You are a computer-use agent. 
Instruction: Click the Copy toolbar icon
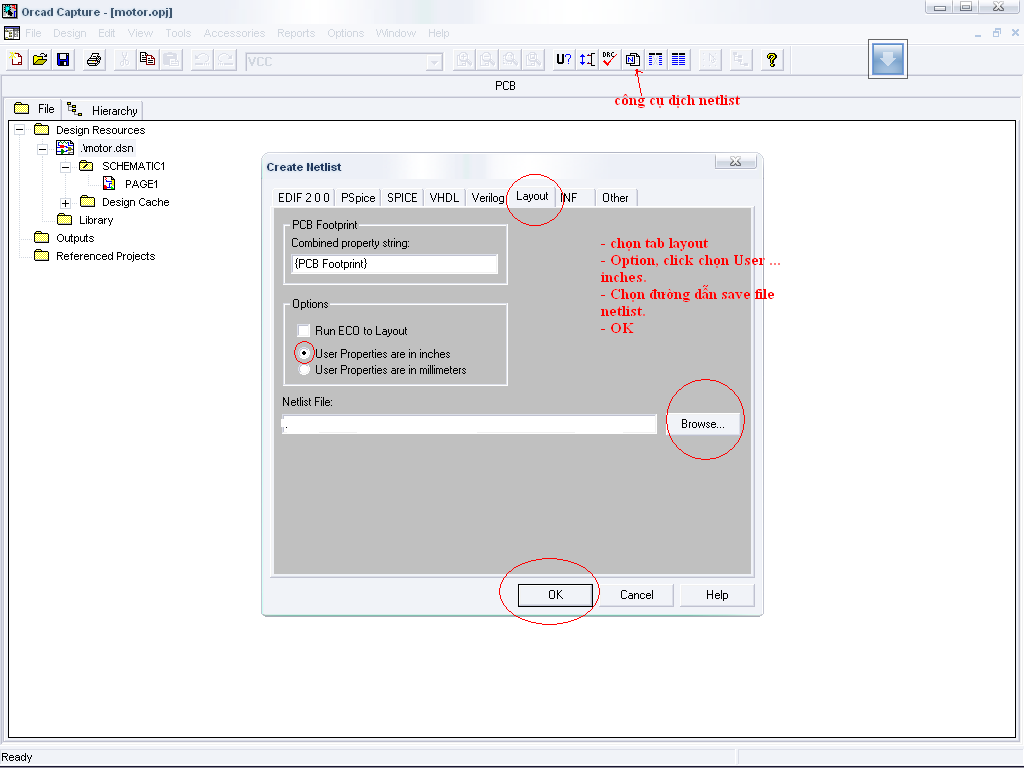coord(148,60)
